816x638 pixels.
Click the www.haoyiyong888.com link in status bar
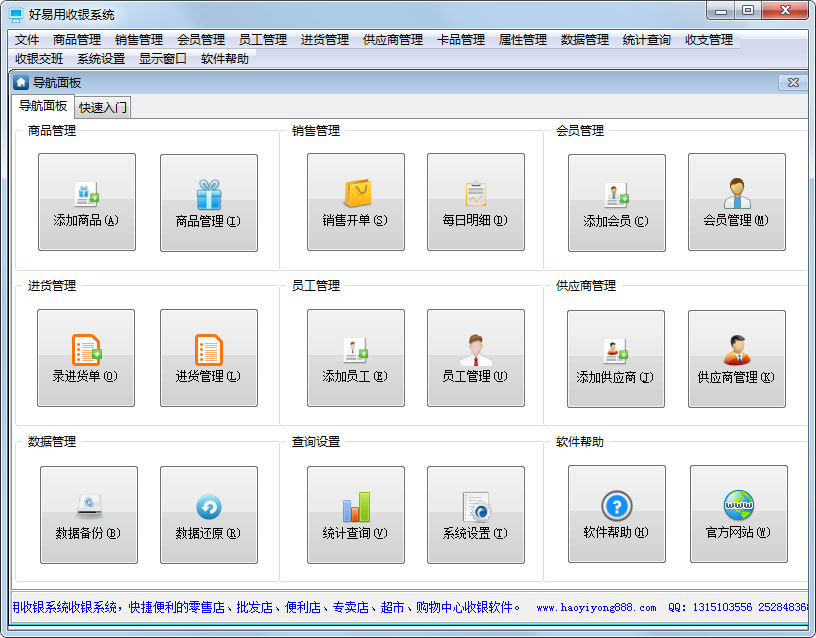(x=596, y=607)
